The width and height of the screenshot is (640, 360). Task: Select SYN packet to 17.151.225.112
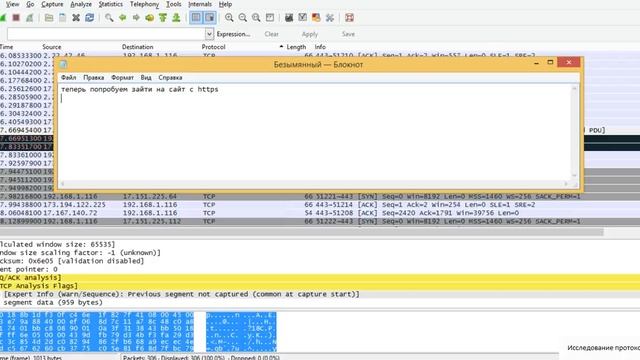320,221
